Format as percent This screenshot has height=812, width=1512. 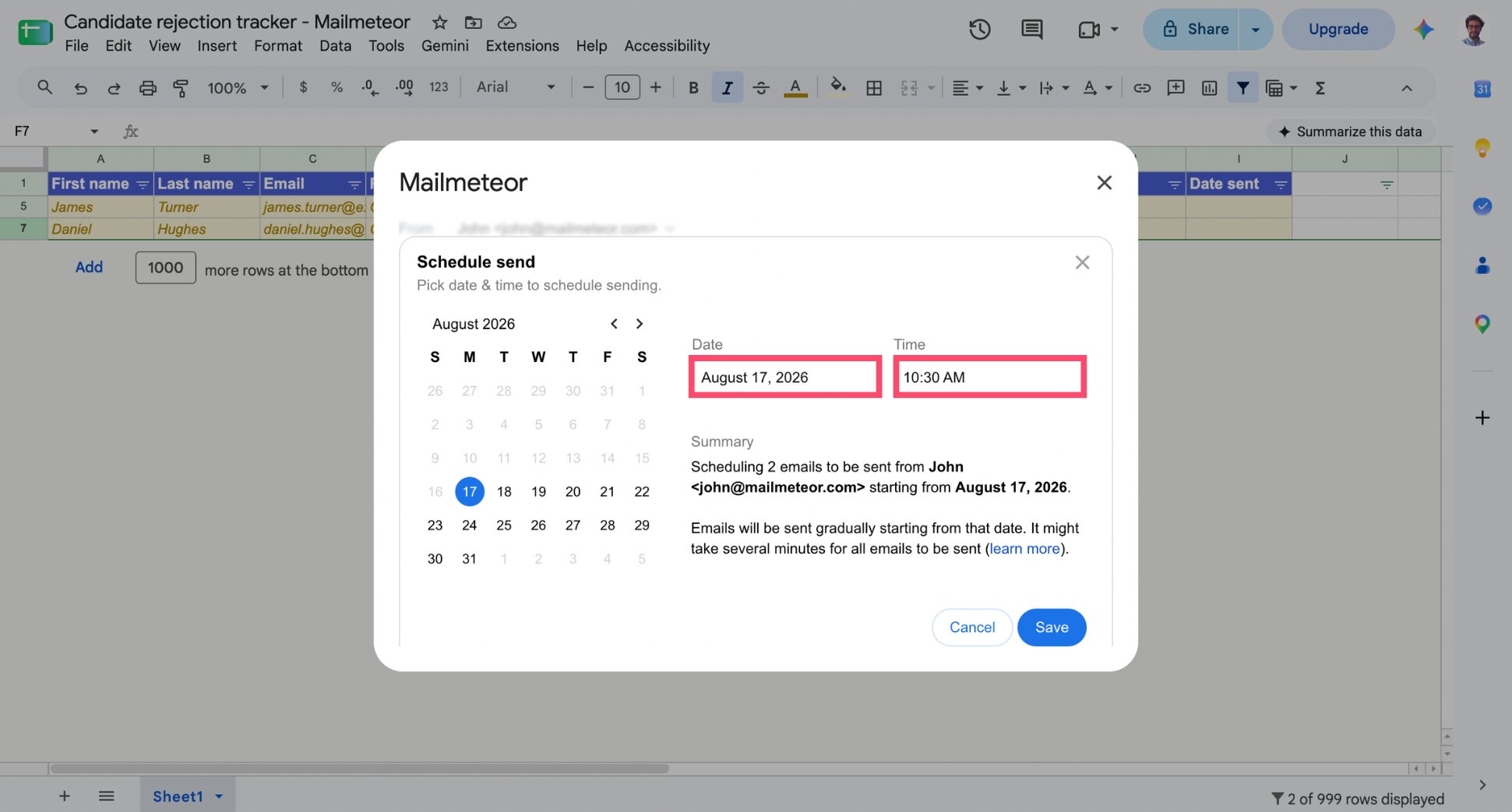tap(337, 87)
